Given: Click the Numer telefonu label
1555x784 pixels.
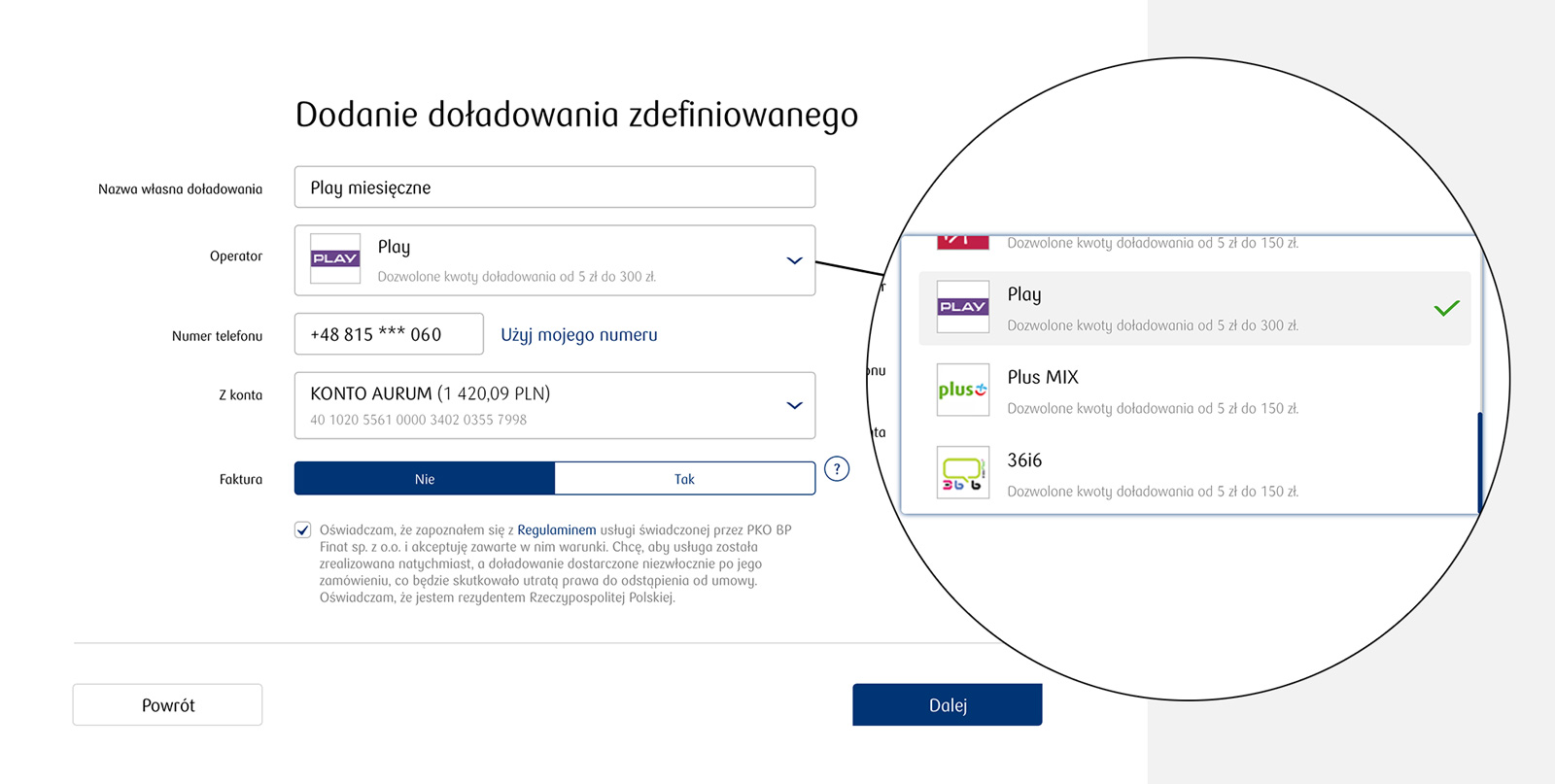Looking at the screenshot, I should (x=218, y=336).
